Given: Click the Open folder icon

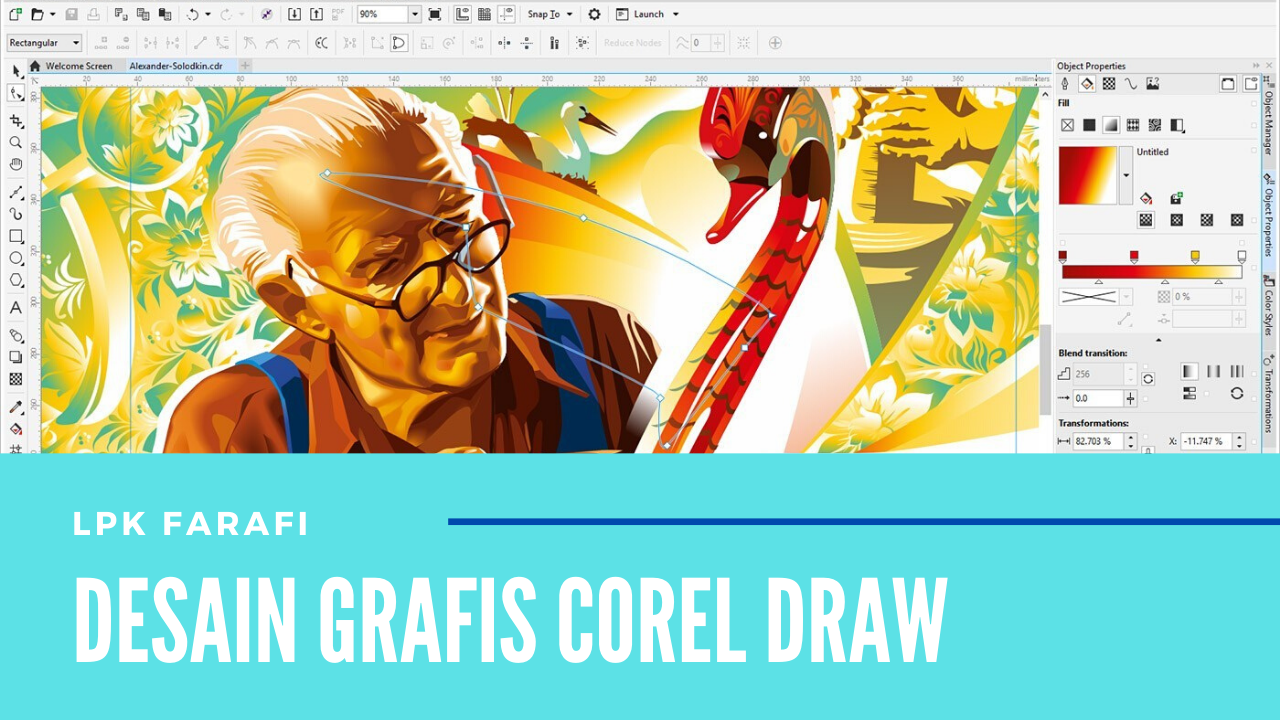Looking at the screenshot, I should click(x=37, y=14).
